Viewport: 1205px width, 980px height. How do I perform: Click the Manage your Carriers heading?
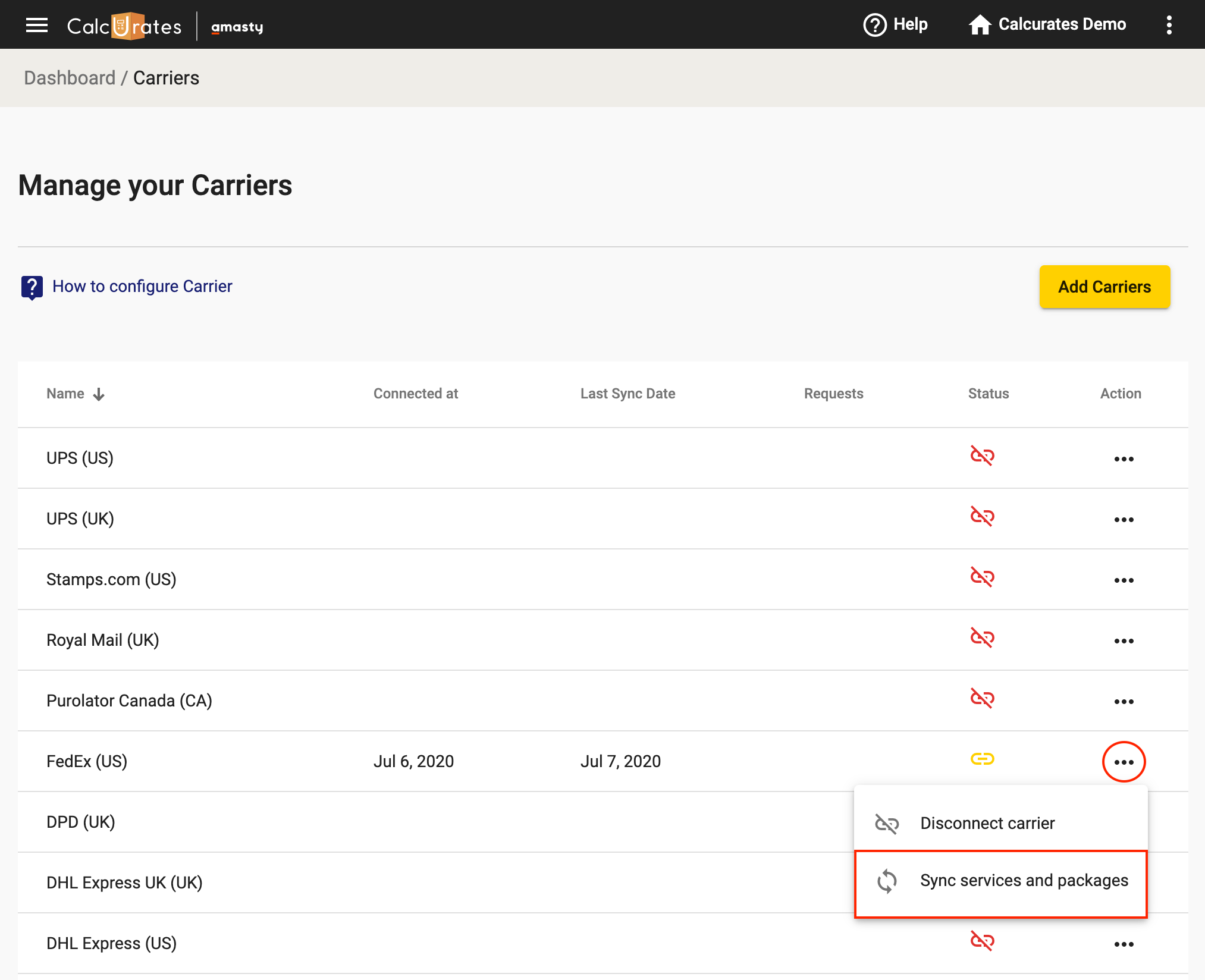click(155, 186)
